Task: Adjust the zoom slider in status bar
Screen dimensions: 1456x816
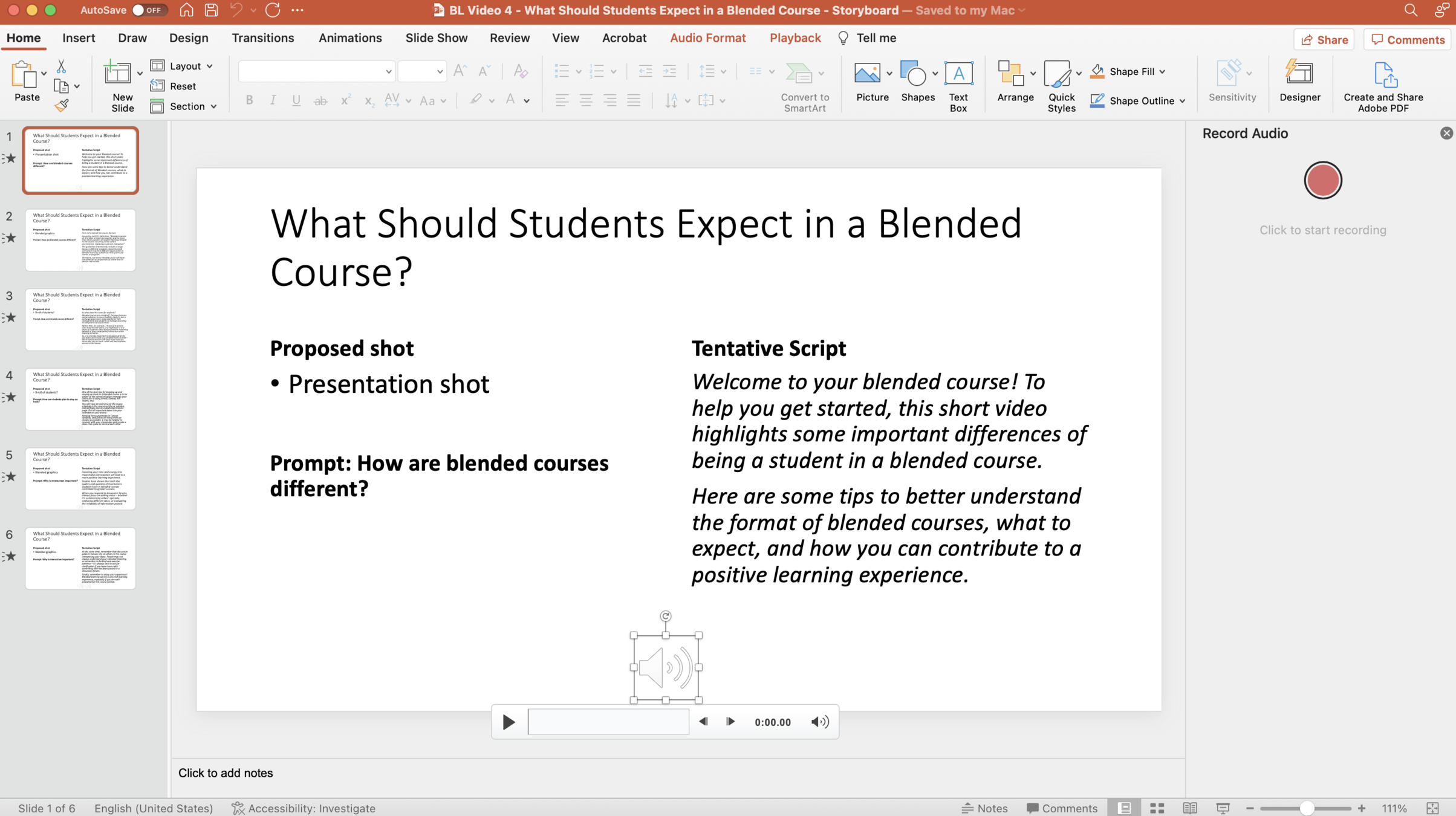Action: [x=1306, y=808]
